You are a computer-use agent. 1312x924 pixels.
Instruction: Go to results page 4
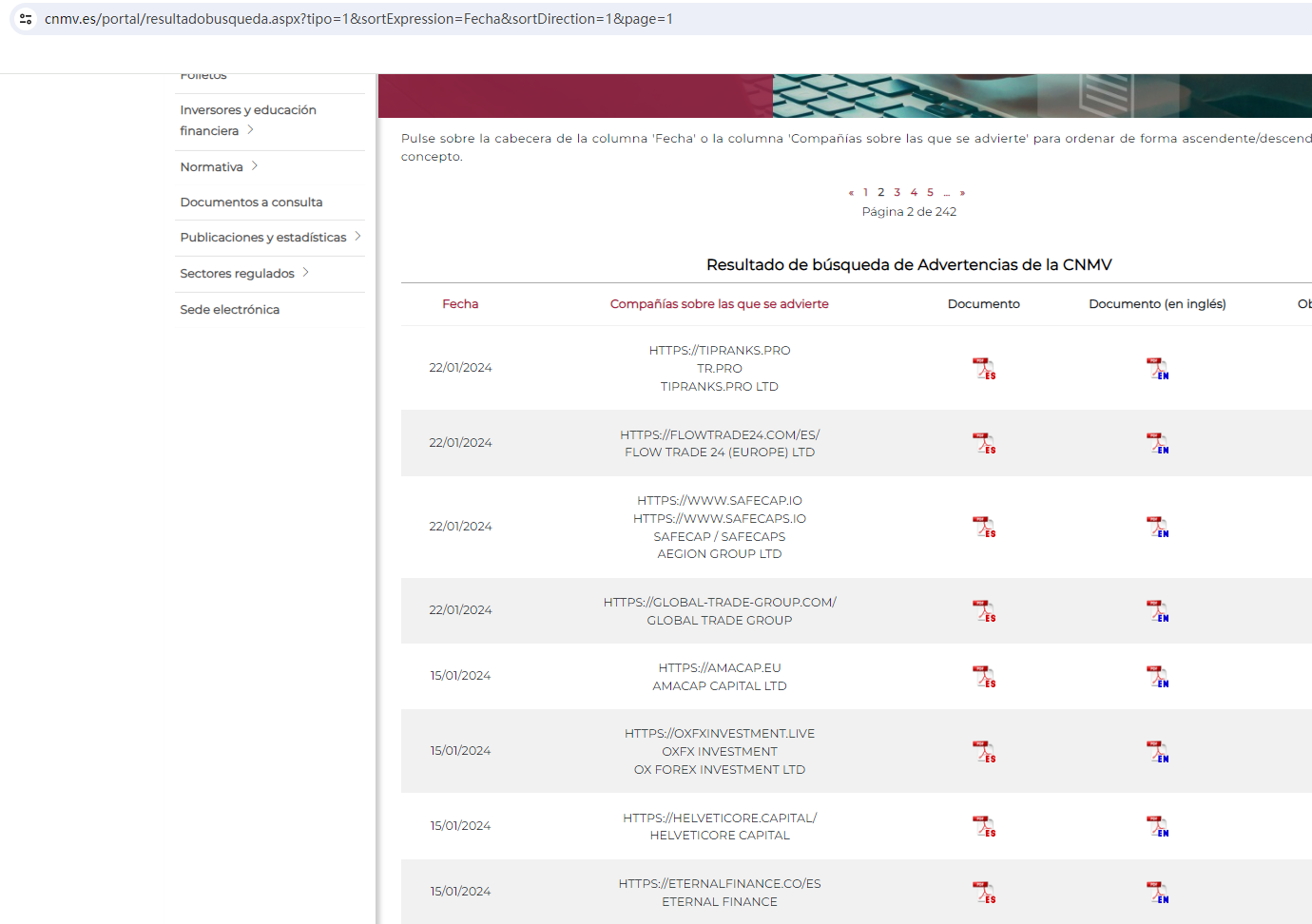[914, 192]
